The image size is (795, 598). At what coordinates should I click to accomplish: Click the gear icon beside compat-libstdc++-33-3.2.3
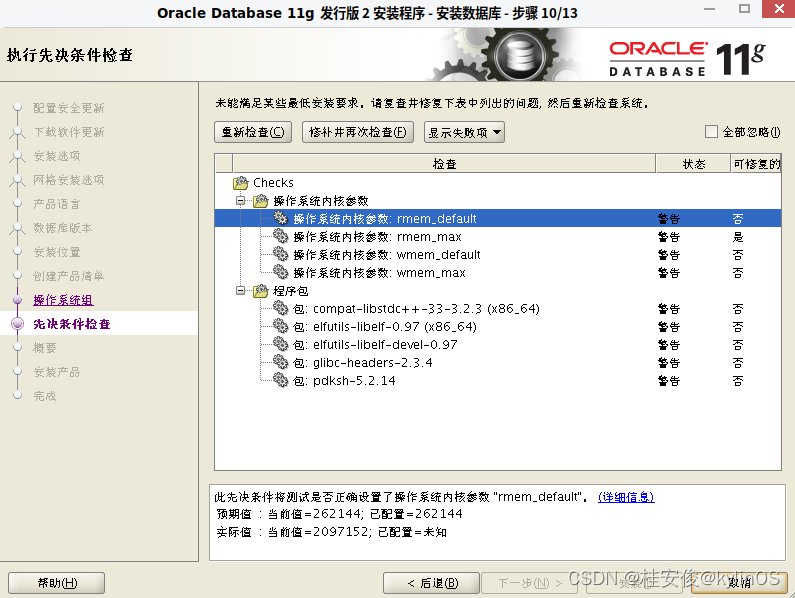(280, 308)
